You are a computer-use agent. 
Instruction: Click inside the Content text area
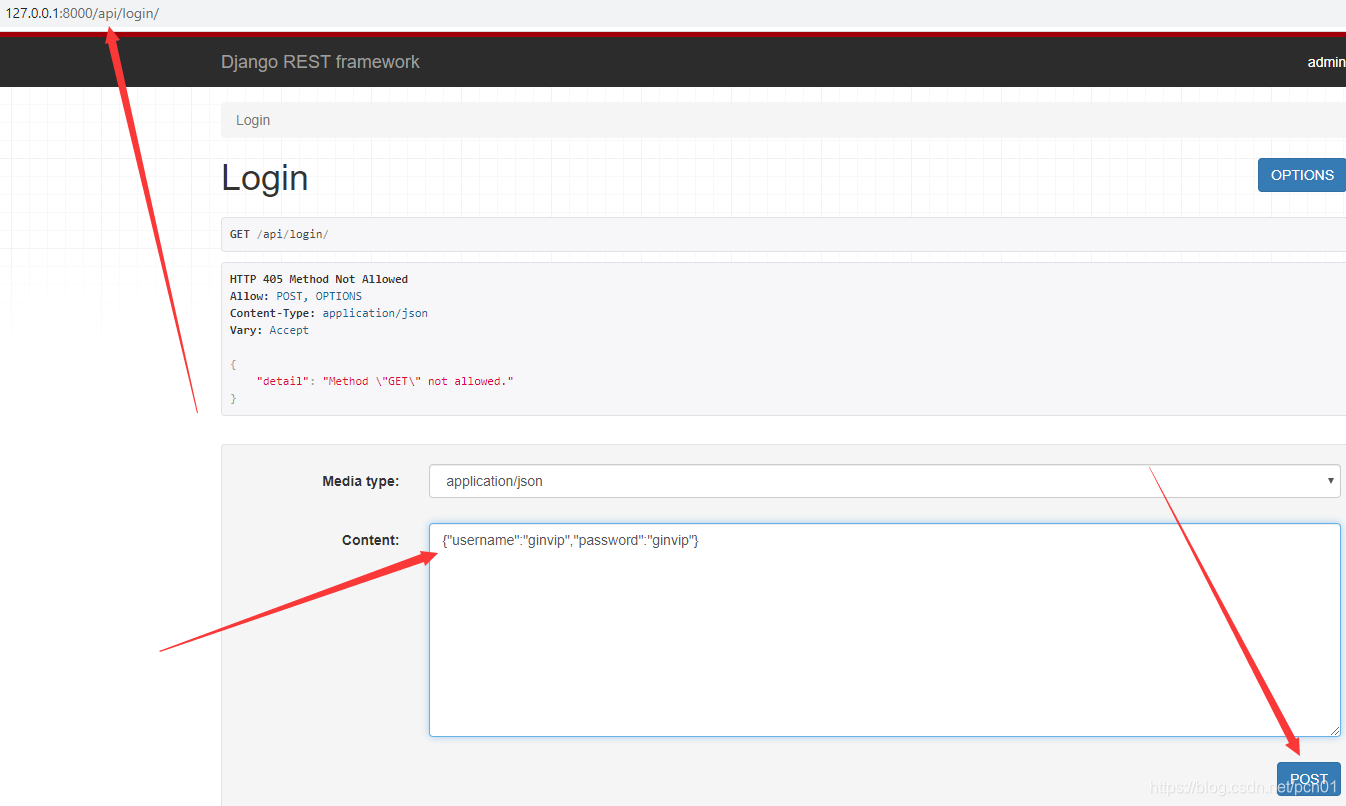pos(885,630)
